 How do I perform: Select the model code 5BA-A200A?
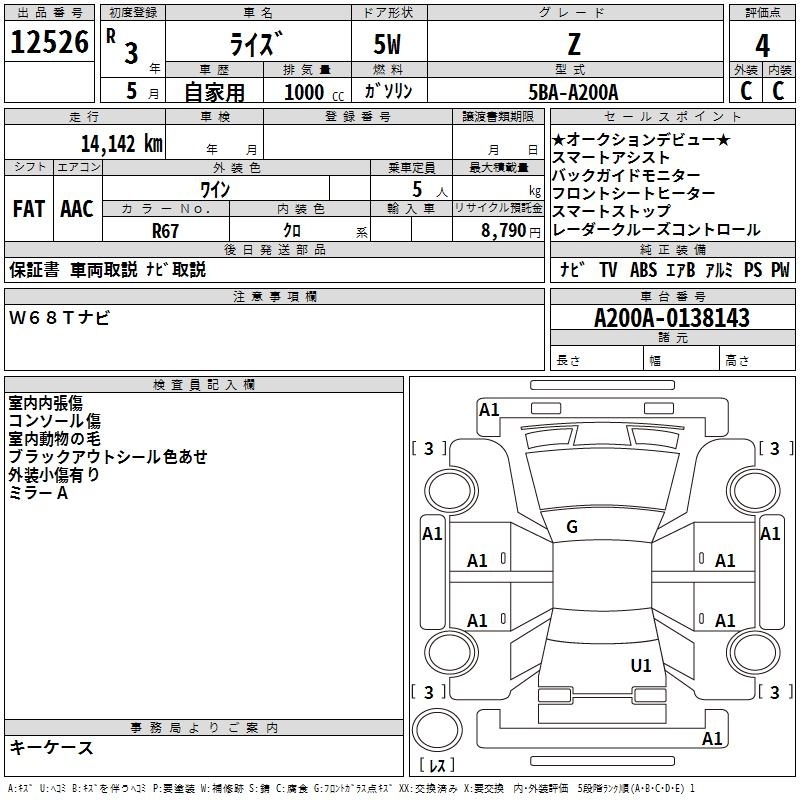(573, 92)
